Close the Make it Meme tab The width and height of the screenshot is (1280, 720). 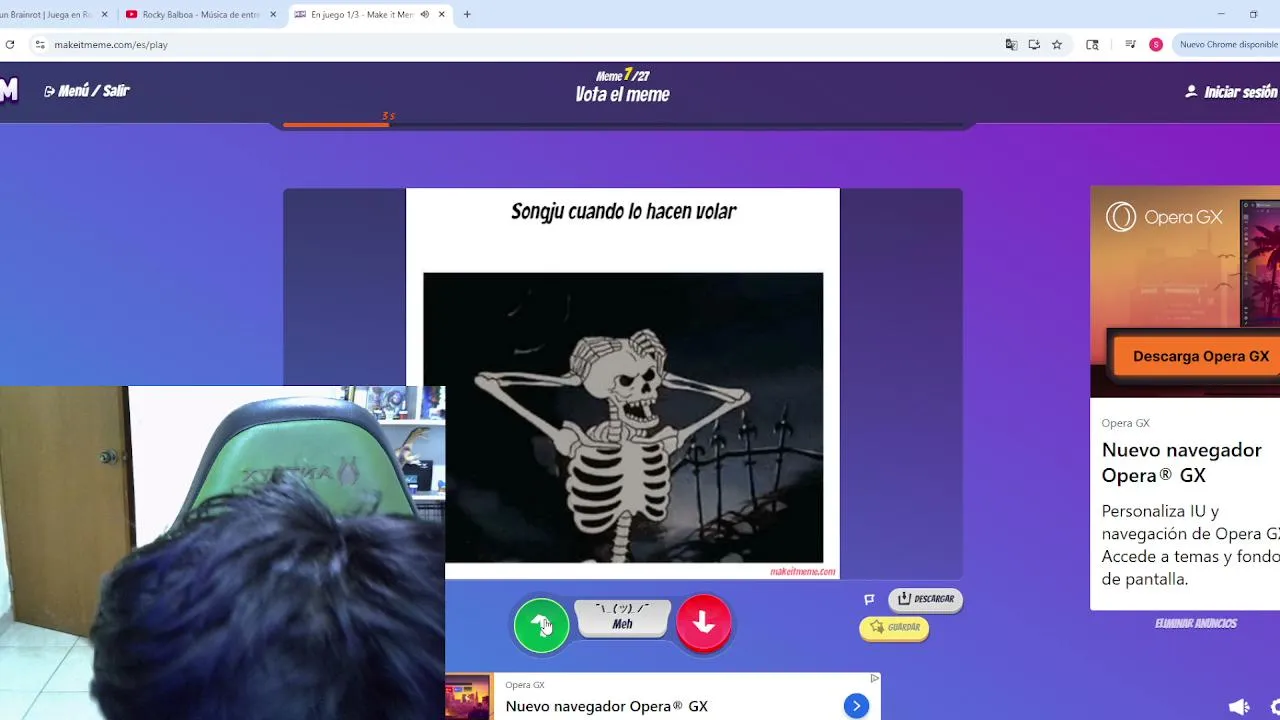(442, 15)
